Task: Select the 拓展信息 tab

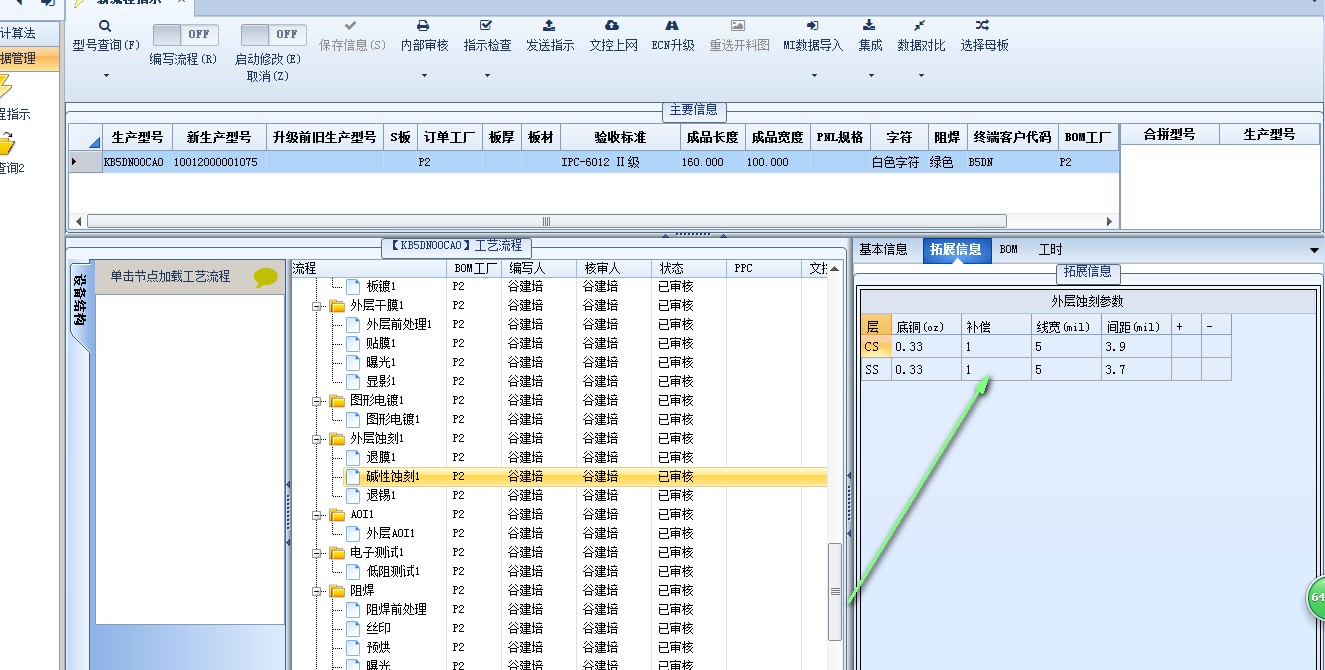Action: (x=956, y=250)
